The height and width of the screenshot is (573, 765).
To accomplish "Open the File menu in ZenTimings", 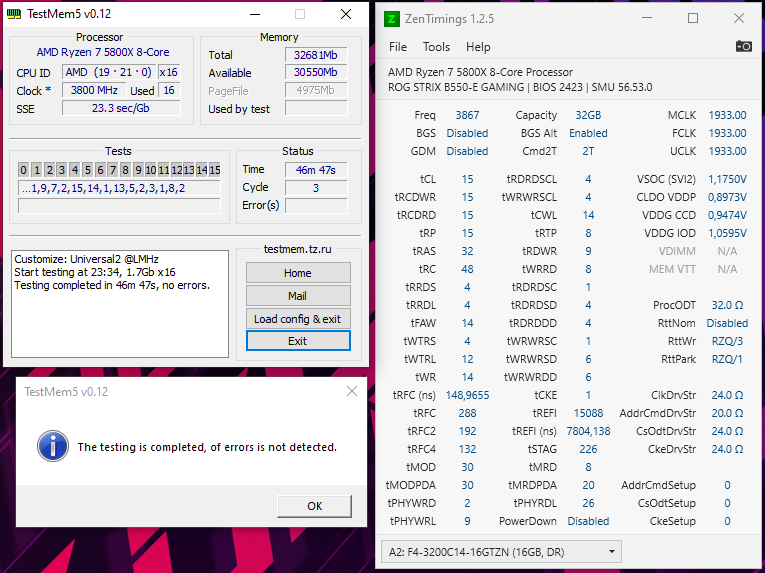I will (398, 47).
